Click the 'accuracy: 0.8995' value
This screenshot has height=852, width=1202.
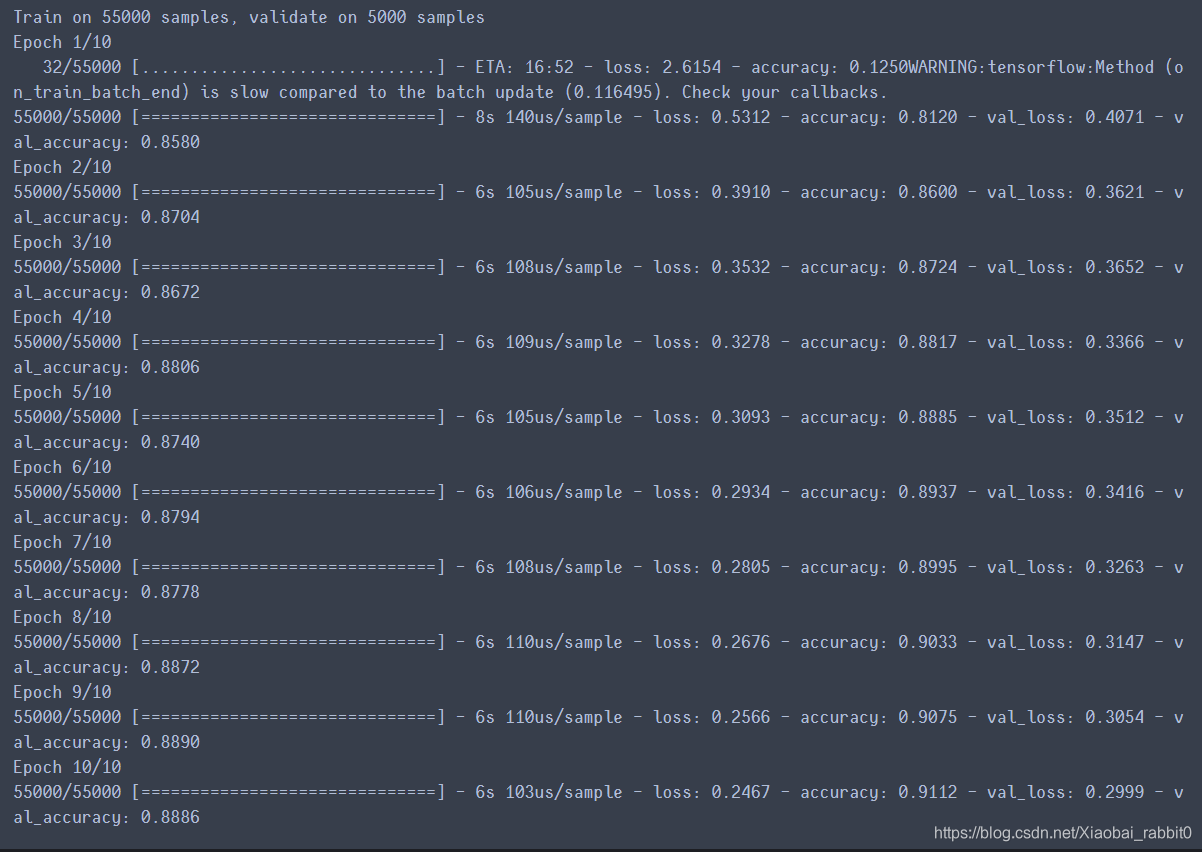878,567
